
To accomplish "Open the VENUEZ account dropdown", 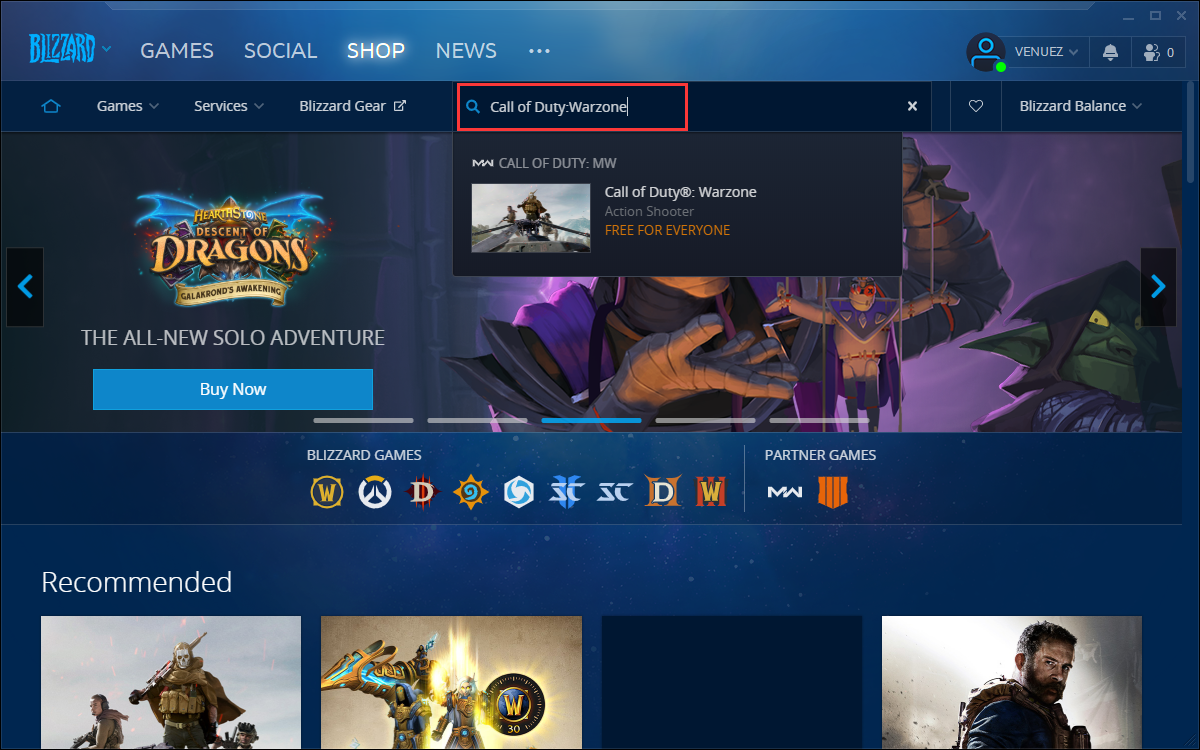I will pos(1046,52).
